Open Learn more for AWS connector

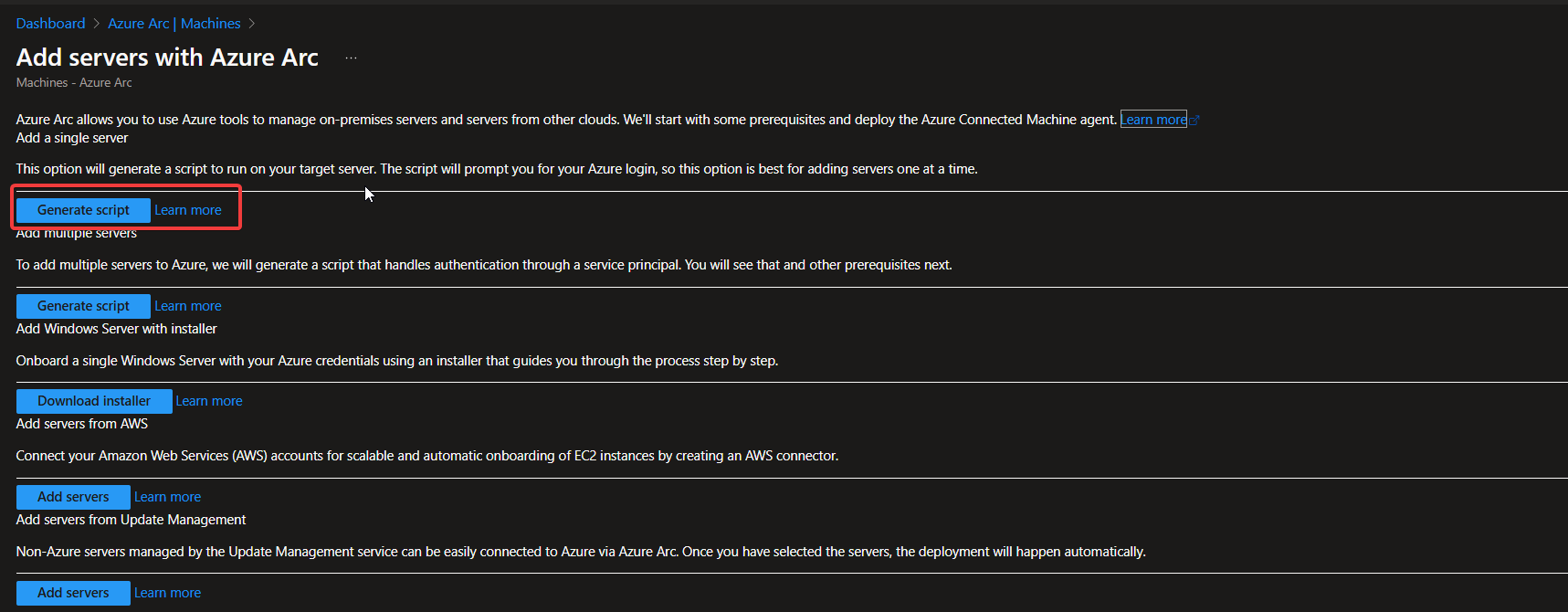pos(168,497)
